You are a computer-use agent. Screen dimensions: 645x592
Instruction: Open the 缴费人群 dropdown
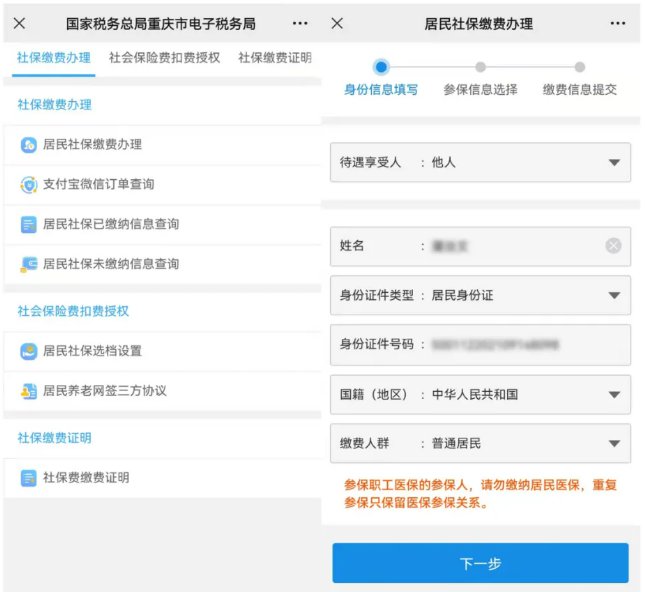click(x=613, y=443)
